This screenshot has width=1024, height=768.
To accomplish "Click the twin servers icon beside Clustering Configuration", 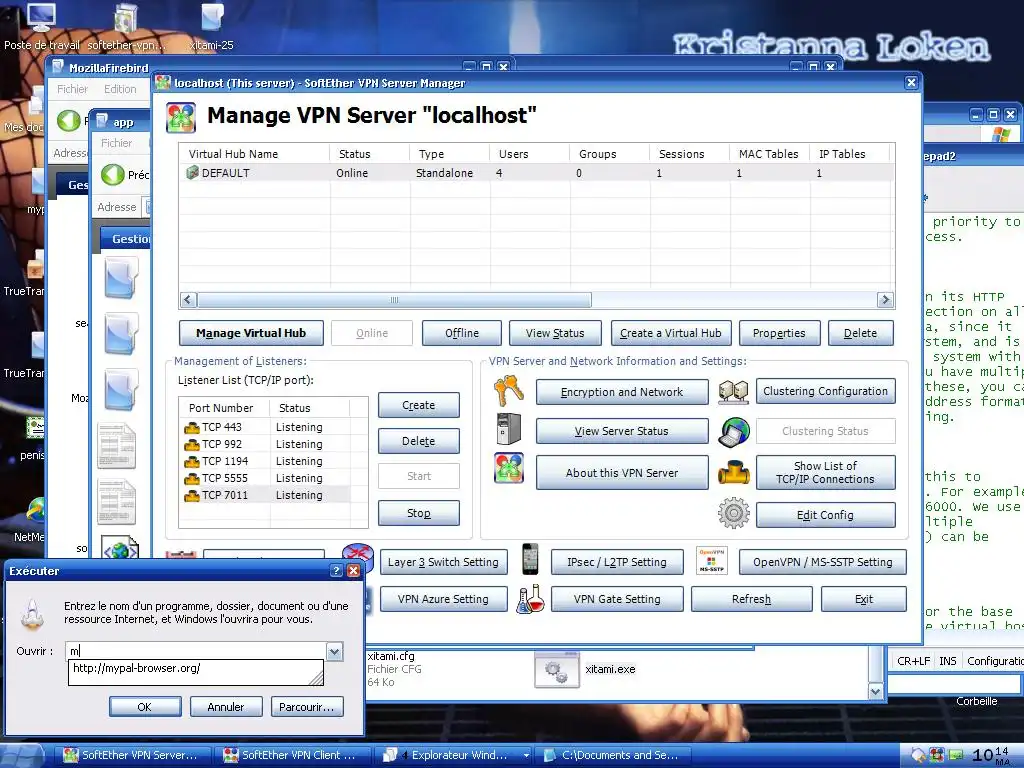I will pyautogui.click(x=733, y=391).
